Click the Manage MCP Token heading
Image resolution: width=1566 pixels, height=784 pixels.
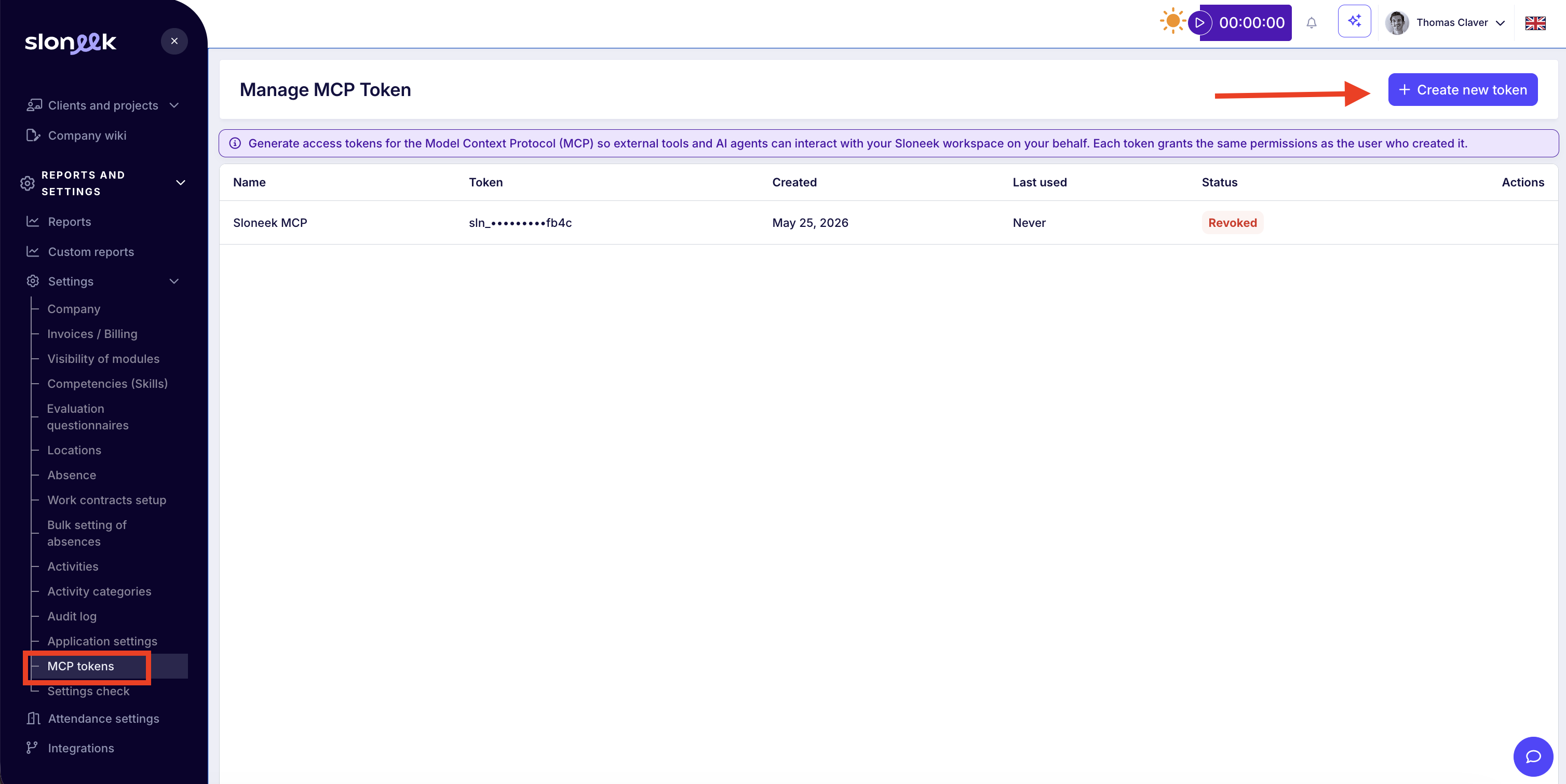[325, 89]
